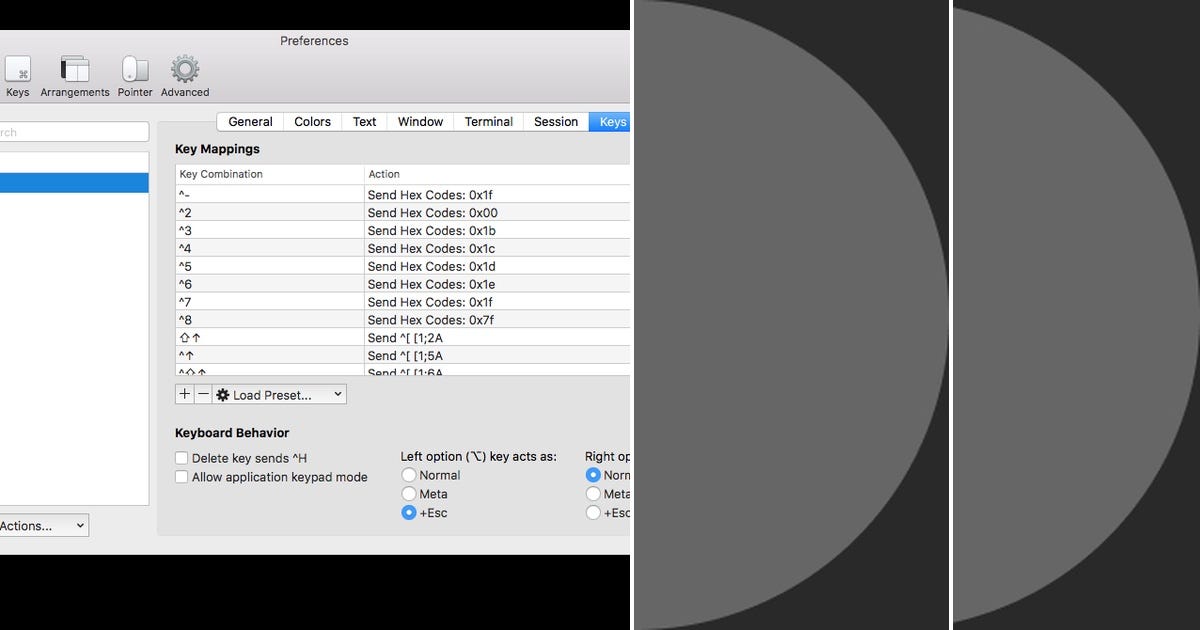
Task: Remove key mapping with minus button
Action: (x=203, y=394)
